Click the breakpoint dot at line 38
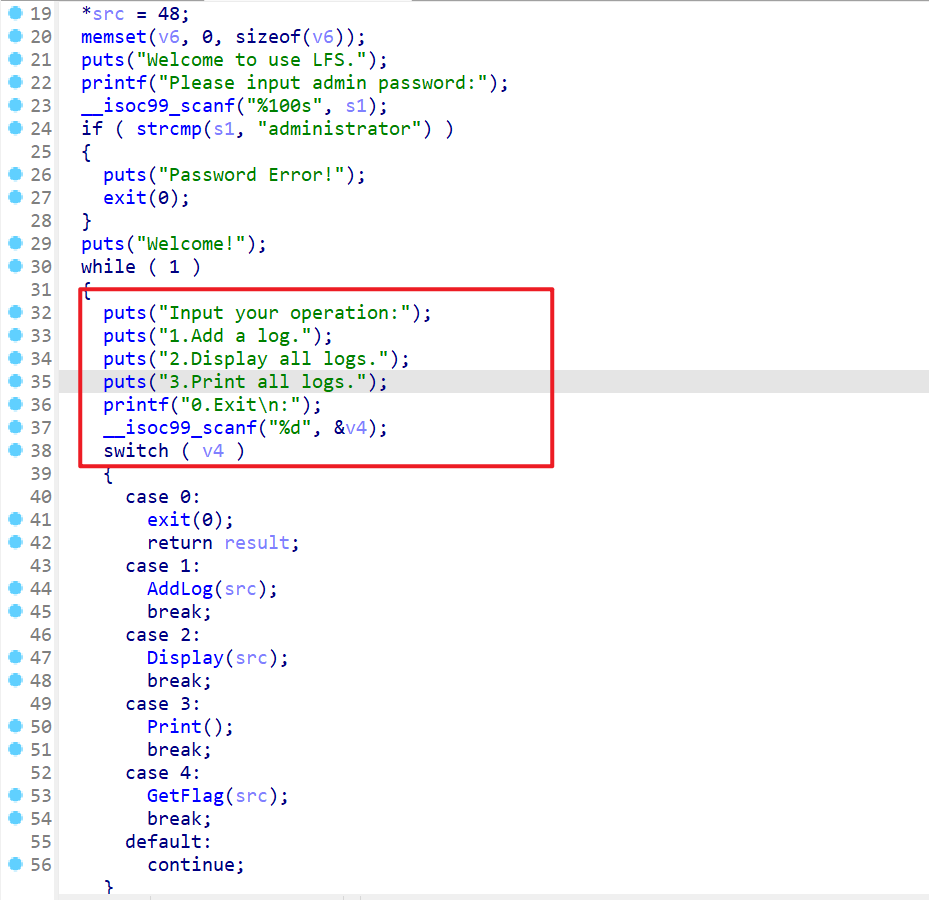This screenshot has width=929, height=900. (14, 450)
